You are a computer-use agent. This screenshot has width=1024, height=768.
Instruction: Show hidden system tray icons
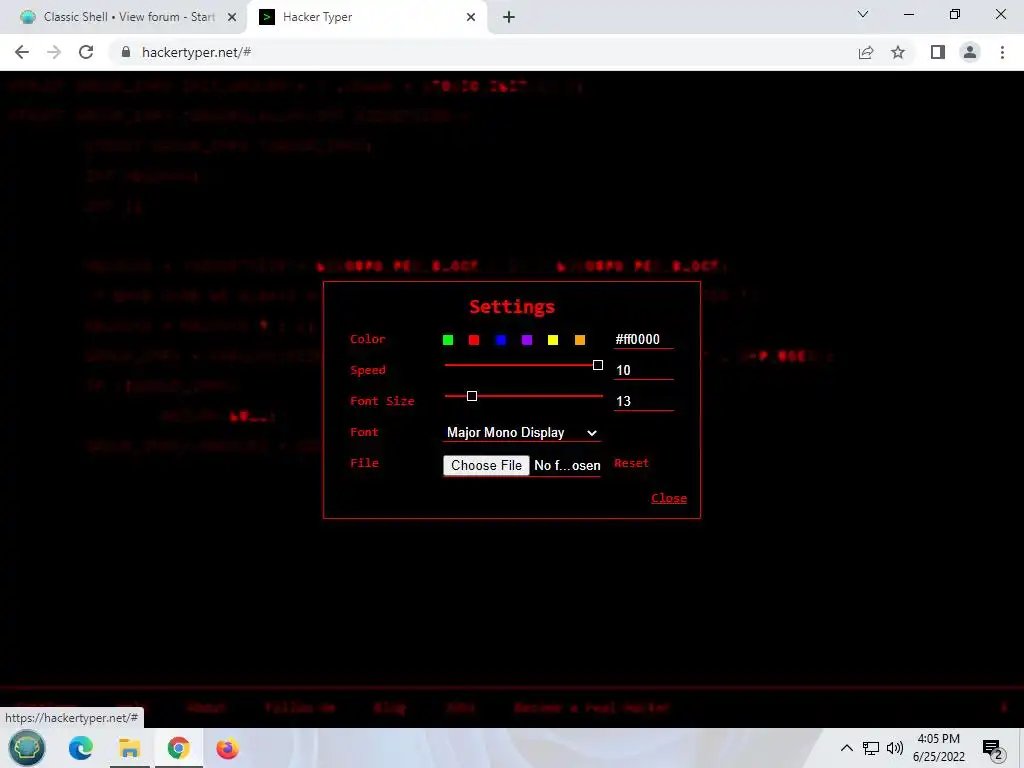pos(846,748)
